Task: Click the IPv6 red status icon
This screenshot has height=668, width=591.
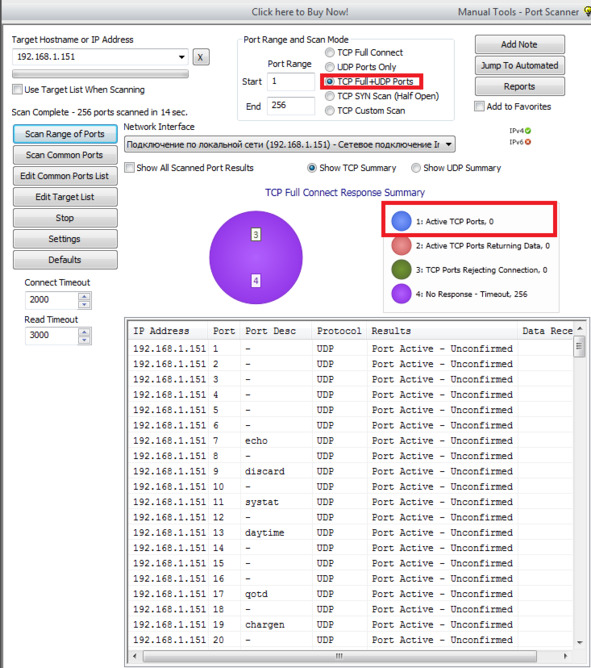Action: (x=528, y=142)
